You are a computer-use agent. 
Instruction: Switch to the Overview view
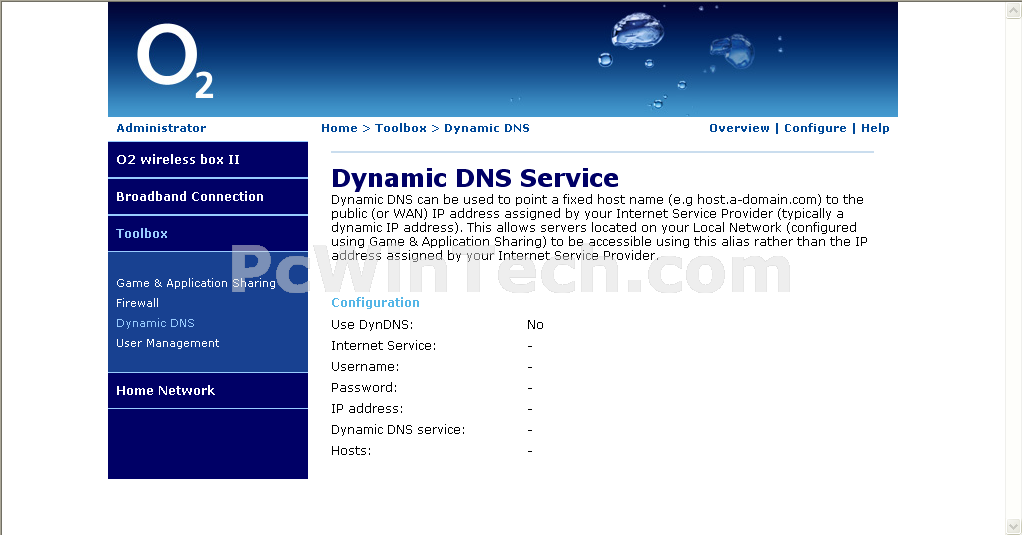tap(739, 128)
